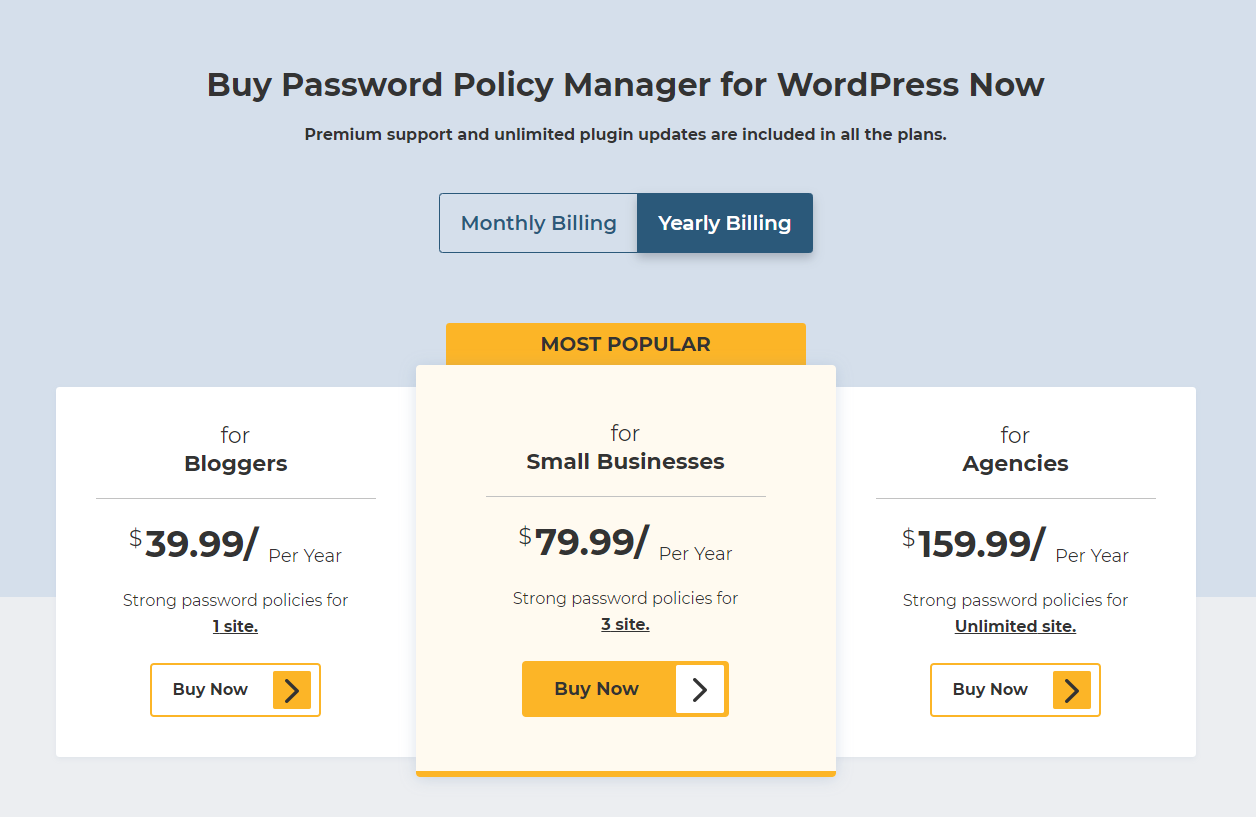The image size is (1256, 817).
Task: Click the white arrow icon on the Small Businesses plan
Action: pyautogui.click(x=700, y=689)
